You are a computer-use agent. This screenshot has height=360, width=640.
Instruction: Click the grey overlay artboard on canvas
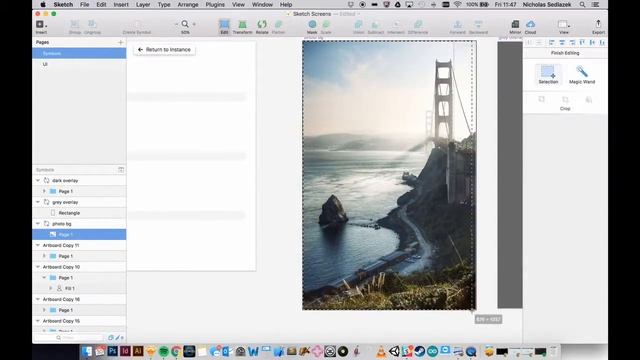(x=510, y=175)
